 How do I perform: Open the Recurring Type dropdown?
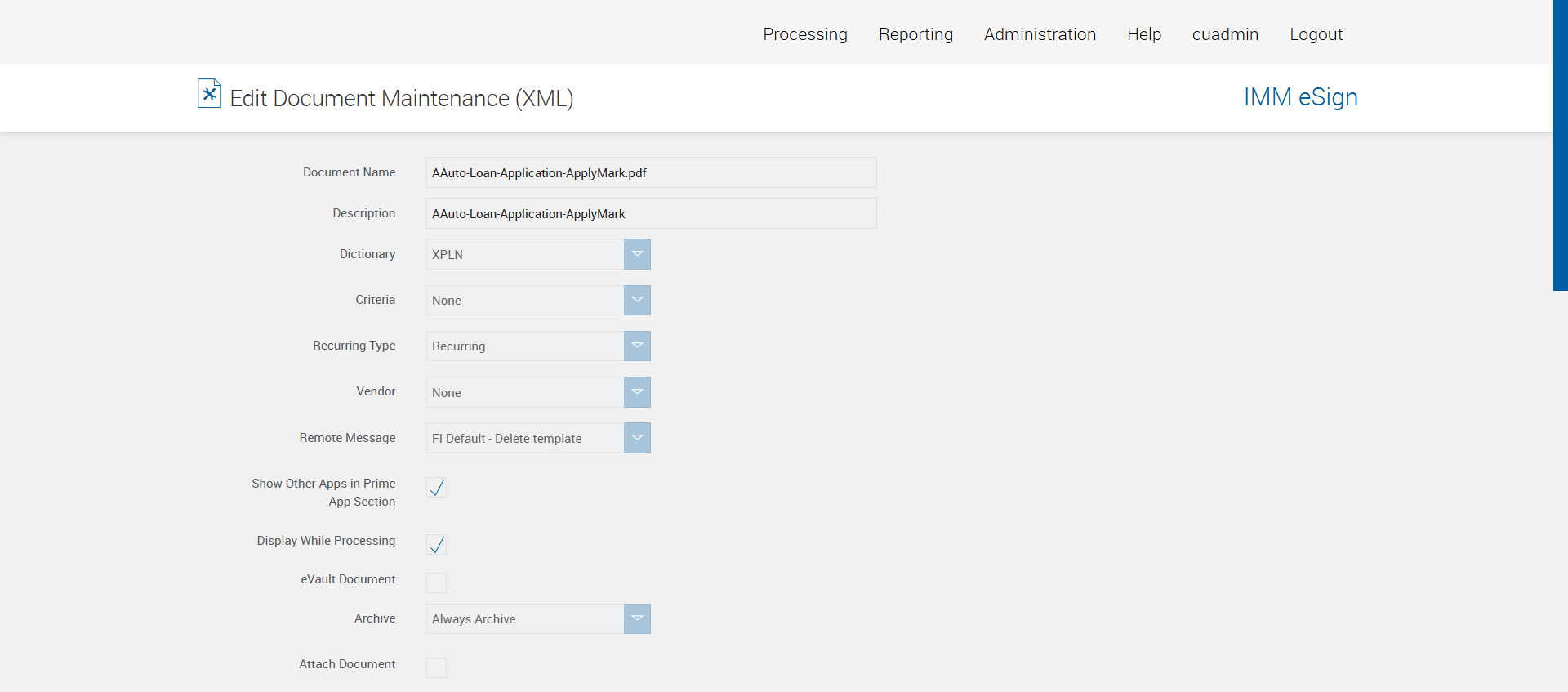pyautogui.click(x=637, y=346)
